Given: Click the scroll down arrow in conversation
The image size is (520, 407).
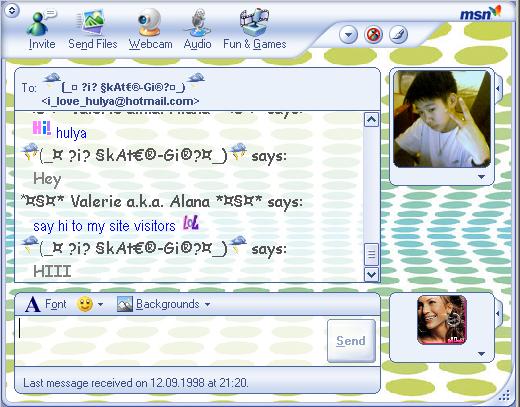Looking at the screenshot, I should (371, 275).
